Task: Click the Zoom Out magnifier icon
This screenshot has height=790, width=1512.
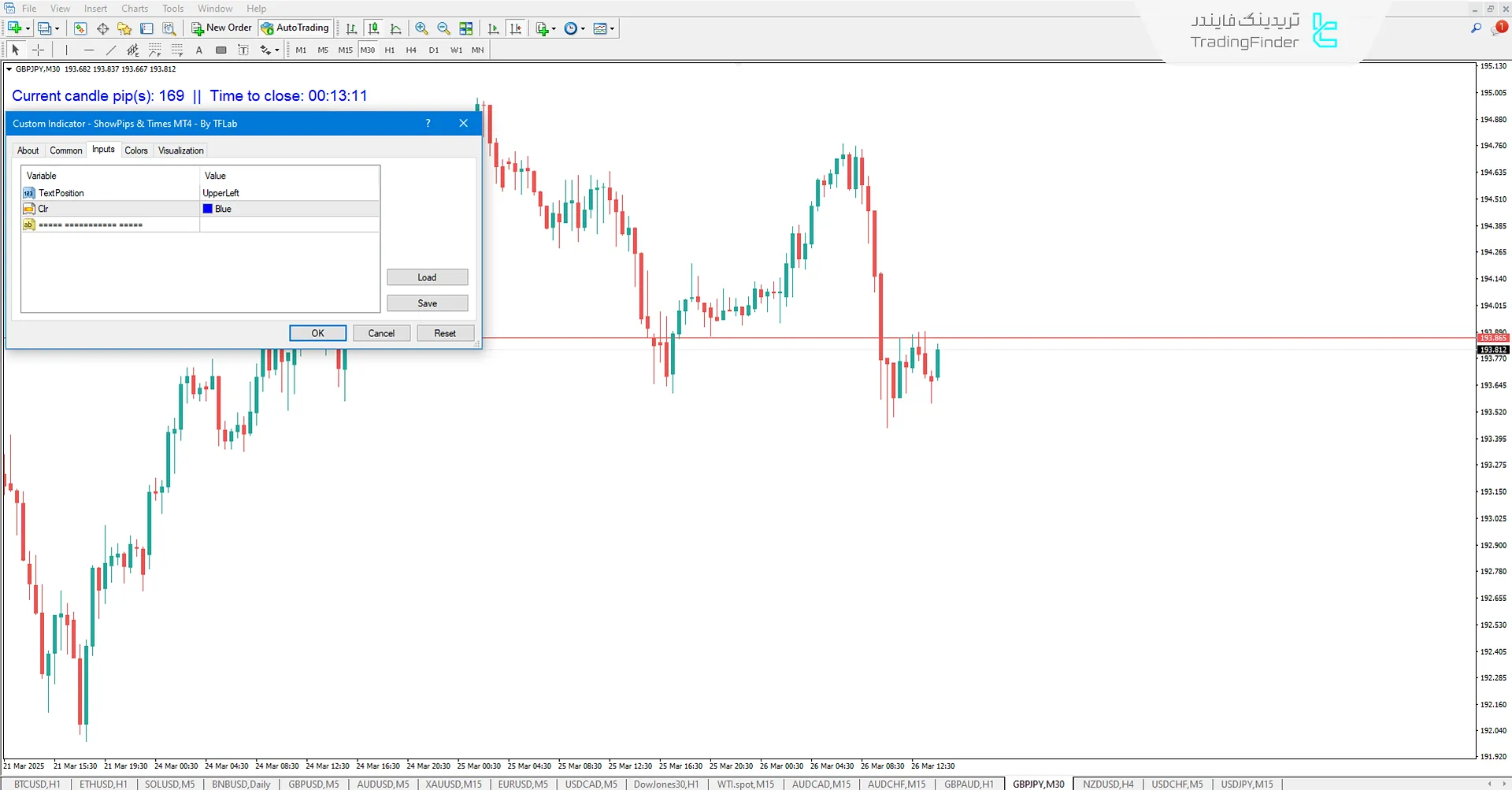Action: tap(443, 28)
